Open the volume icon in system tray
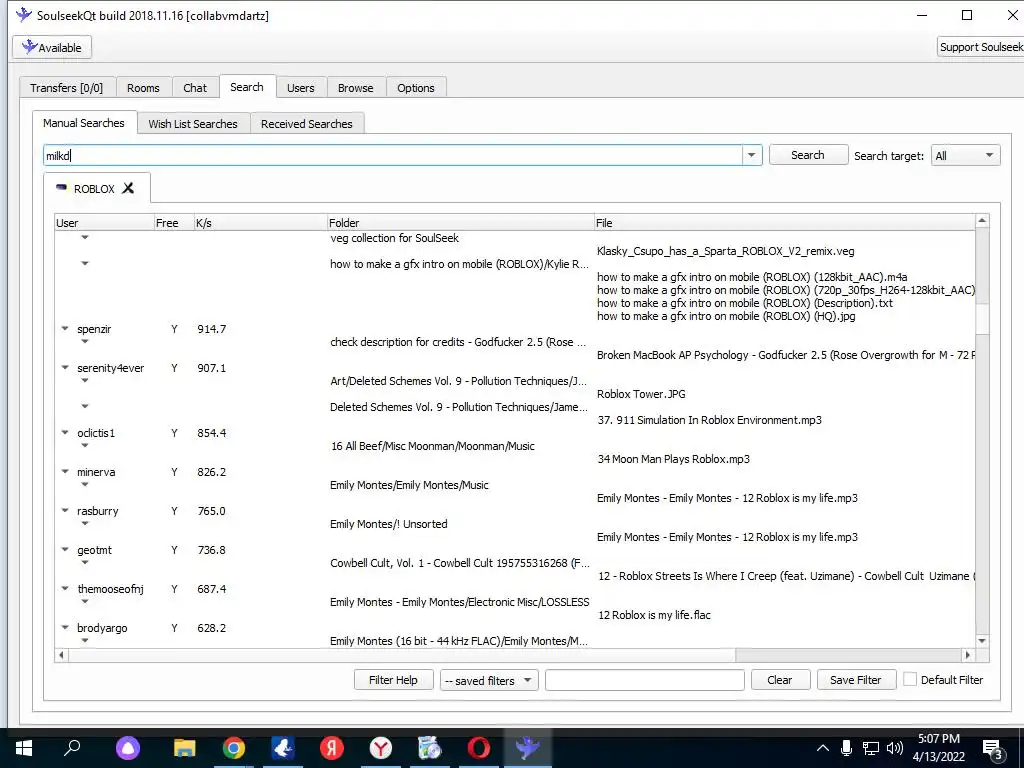The width and height of the screenshot is (1024, 768). 895,748
